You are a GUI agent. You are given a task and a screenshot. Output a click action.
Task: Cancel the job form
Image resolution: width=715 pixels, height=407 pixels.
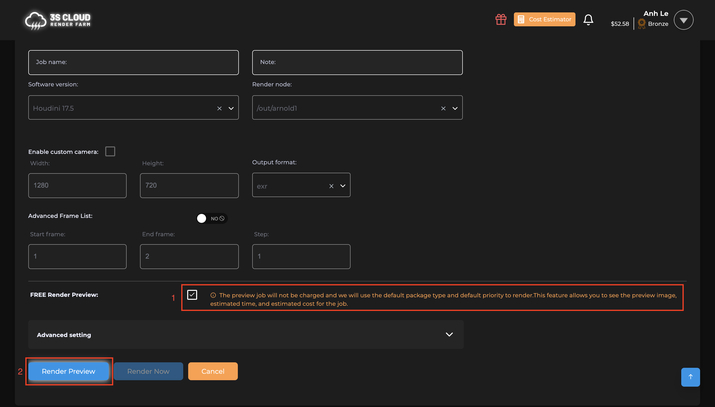tap(213, 371)
